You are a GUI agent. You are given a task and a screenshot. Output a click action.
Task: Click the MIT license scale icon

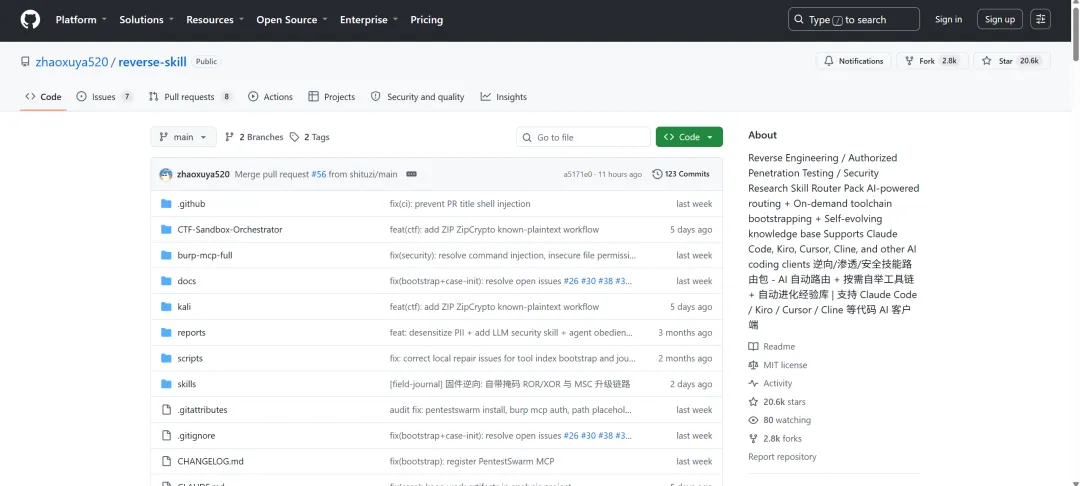pyautogui.click(x=754, y=365)
